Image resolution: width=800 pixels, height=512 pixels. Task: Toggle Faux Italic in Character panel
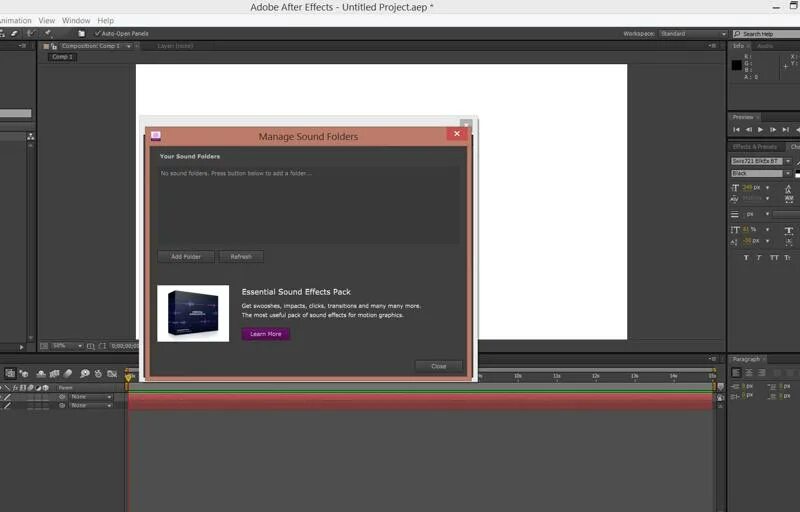(x=759, y=258)
